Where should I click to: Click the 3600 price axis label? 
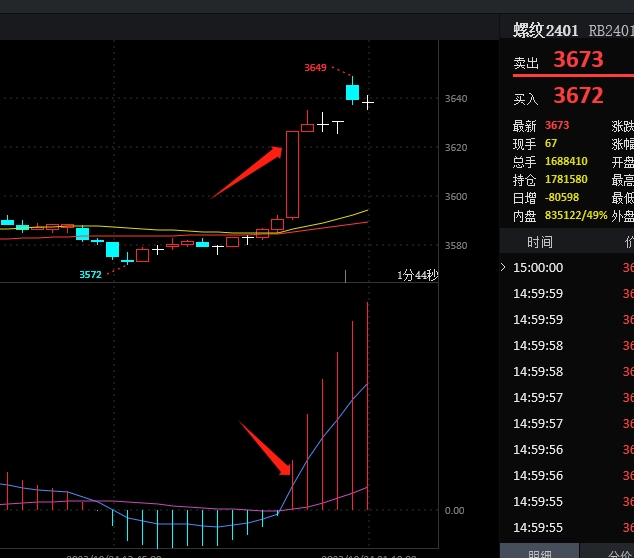point(456,197)
